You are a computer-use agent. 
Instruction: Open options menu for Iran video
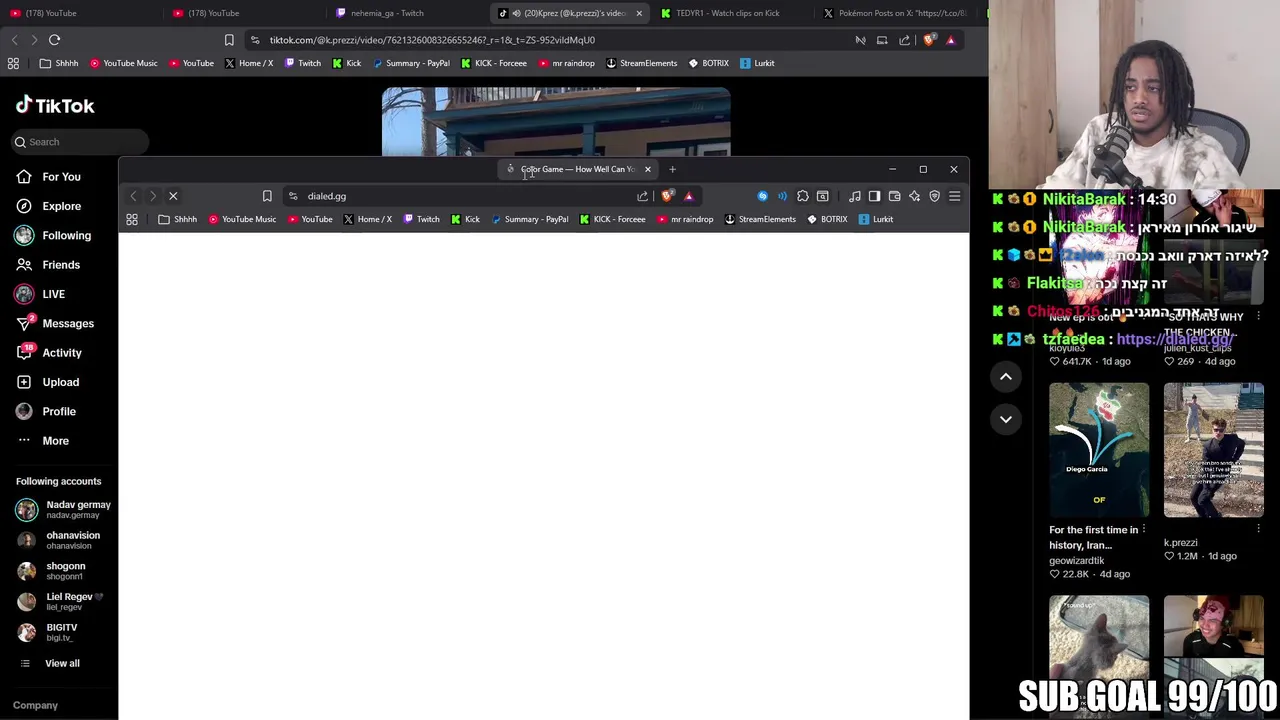pos(1144,529)
